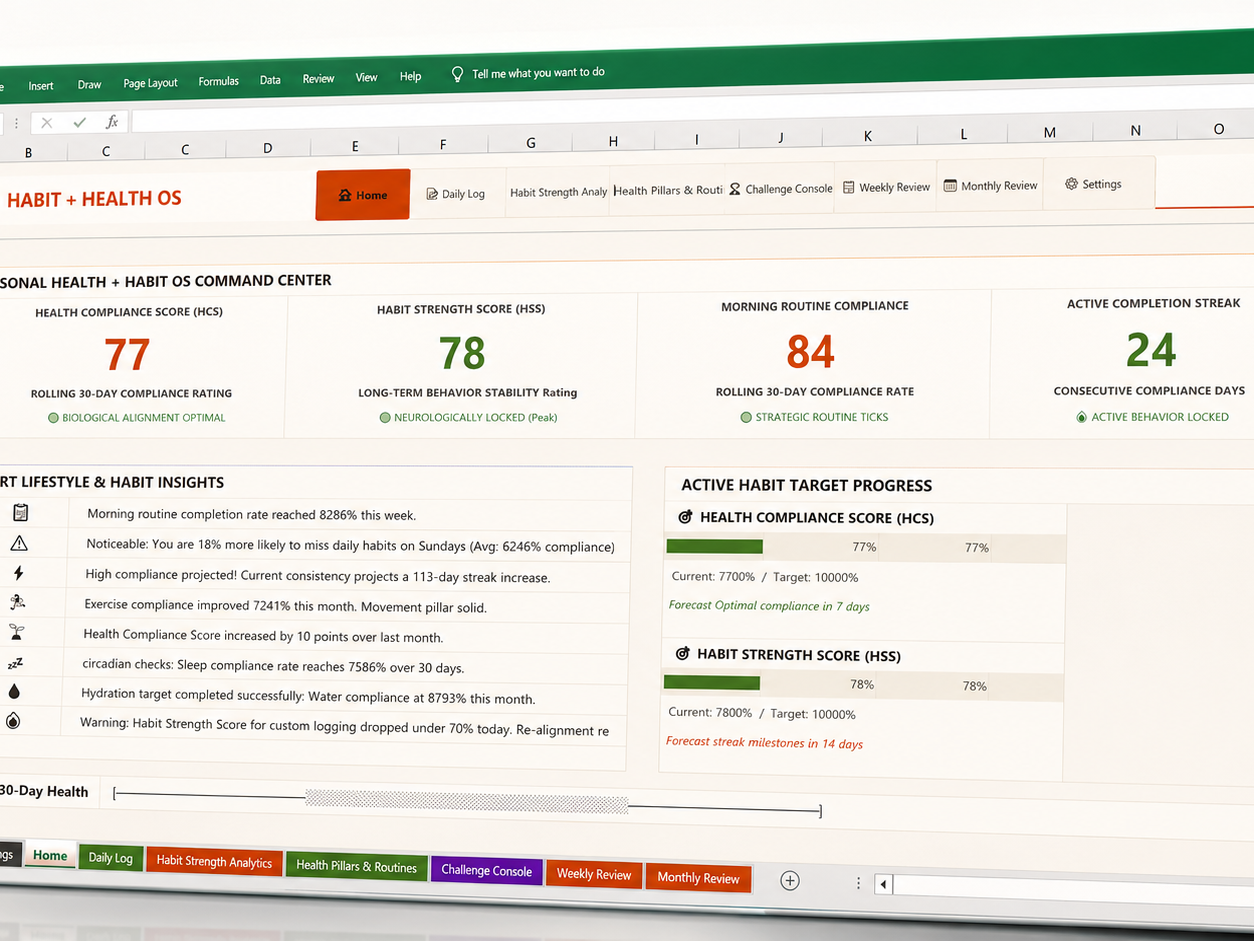This screenshot has height=941, width=1254.
Task: Click the fx insert function icon
Action: (112, 122)
